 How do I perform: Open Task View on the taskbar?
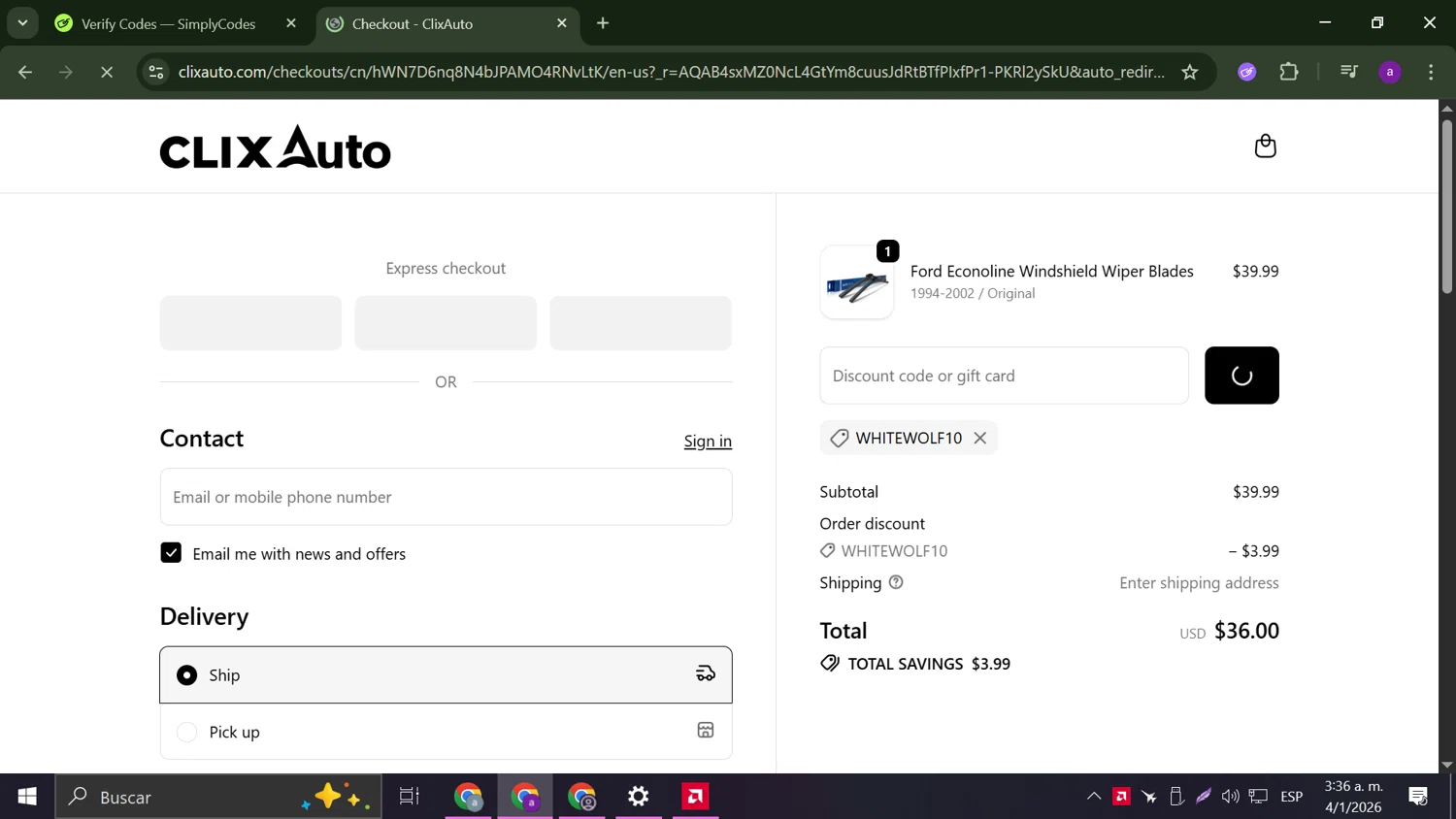(x=410, y=797)
